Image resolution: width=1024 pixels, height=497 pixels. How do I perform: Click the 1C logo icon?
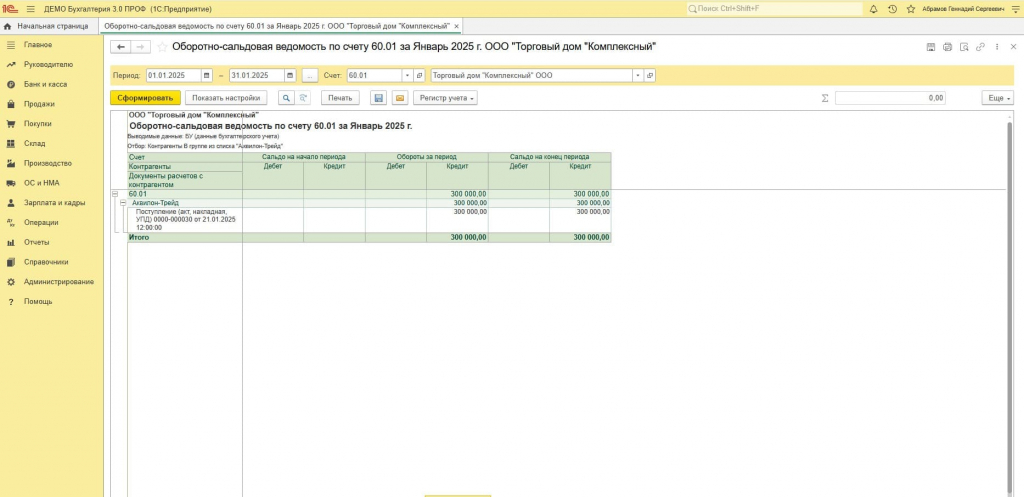tap(10, 9)
